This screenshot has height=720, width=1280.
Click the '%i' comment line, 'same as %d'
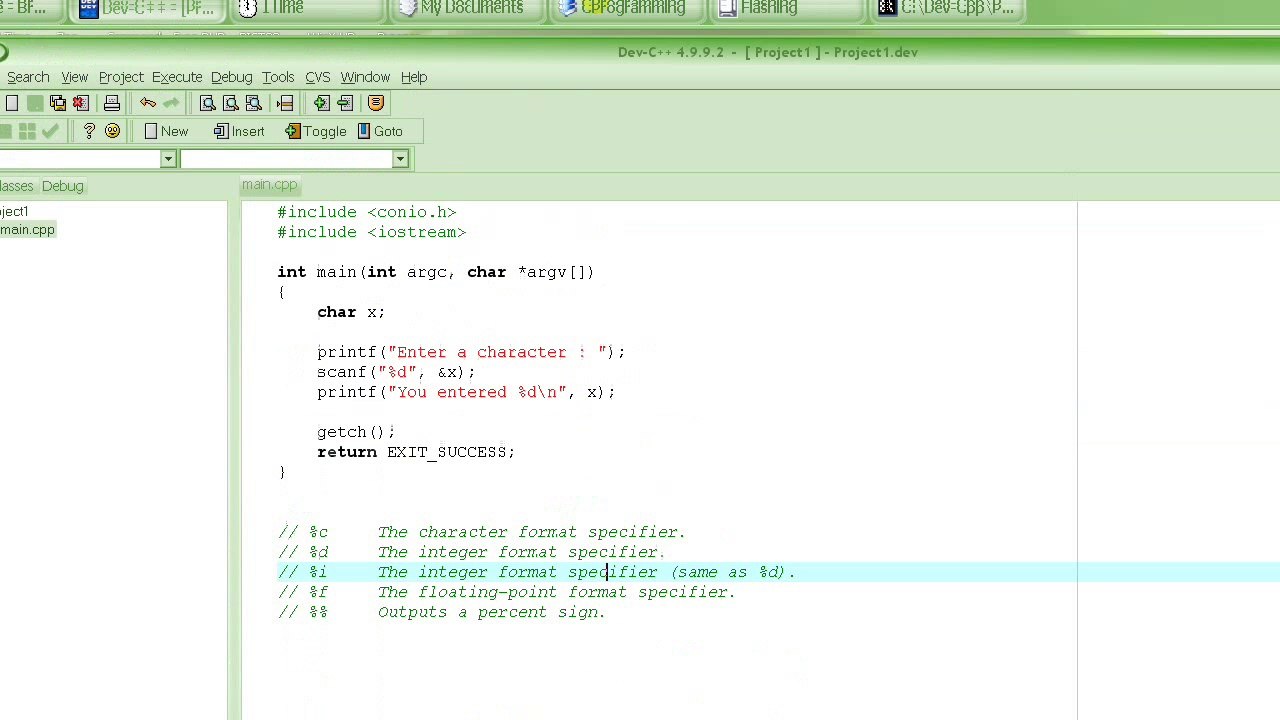(537, 572)
